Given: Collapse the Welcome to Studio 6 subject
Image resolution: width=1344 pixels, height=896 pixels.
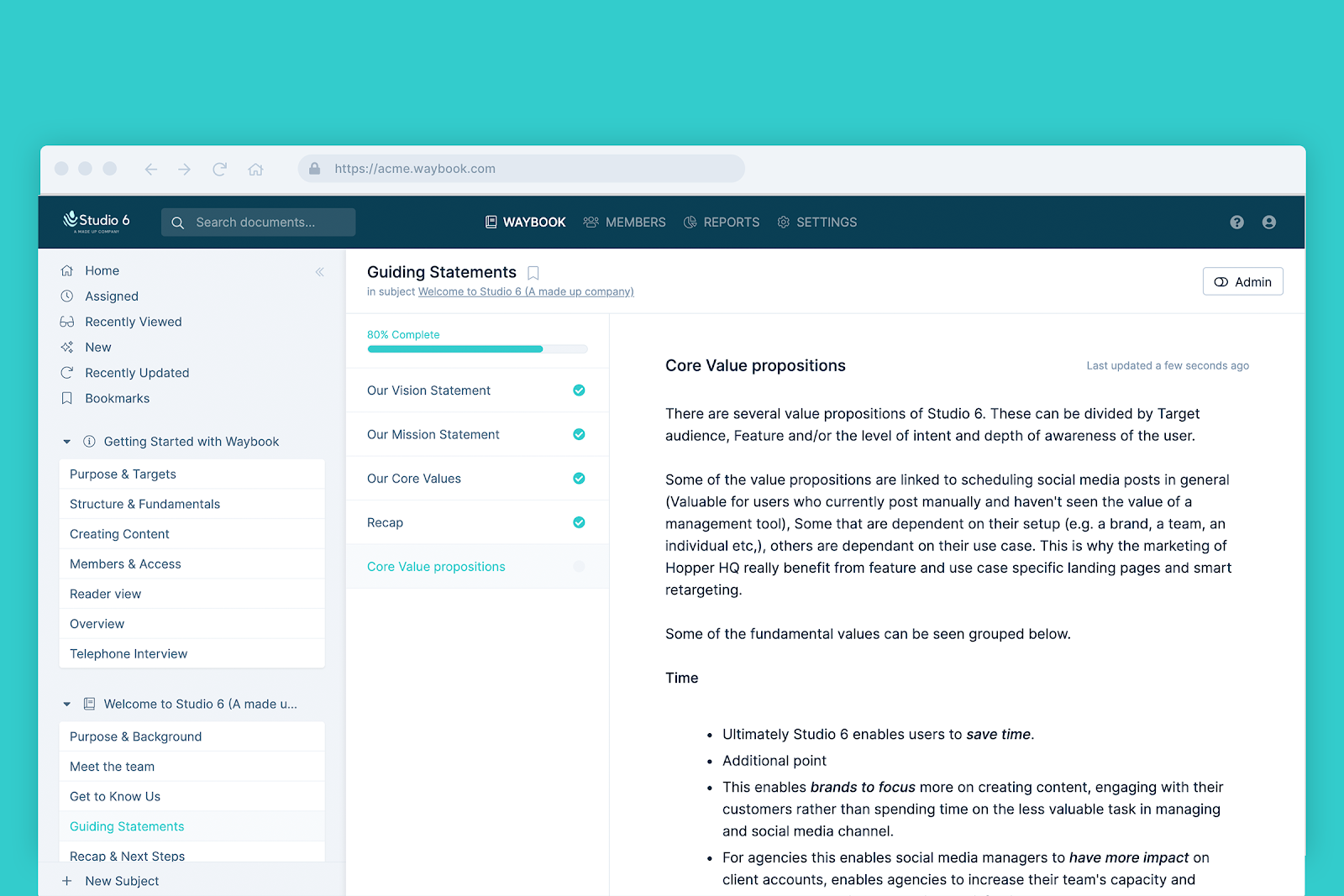Looking at the screenshot, I should (x=67, y=705).
